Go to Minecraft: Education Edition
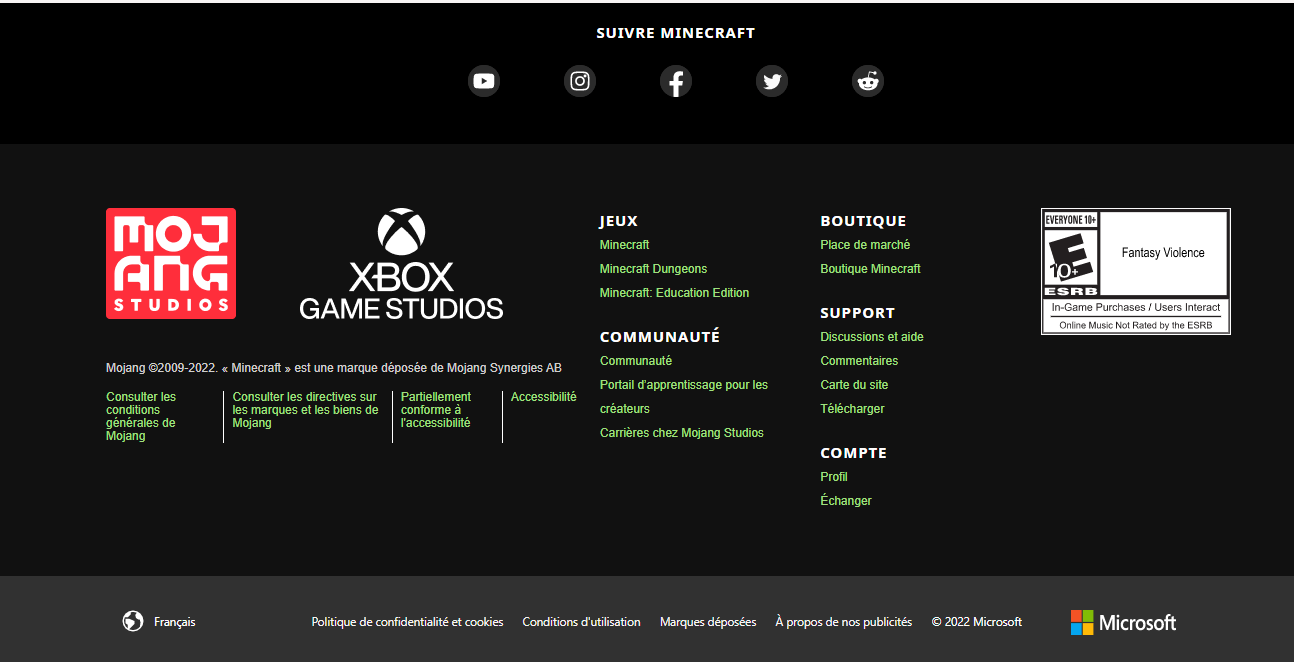Viewport: 1294px width, 662px height. coord(674,293)
